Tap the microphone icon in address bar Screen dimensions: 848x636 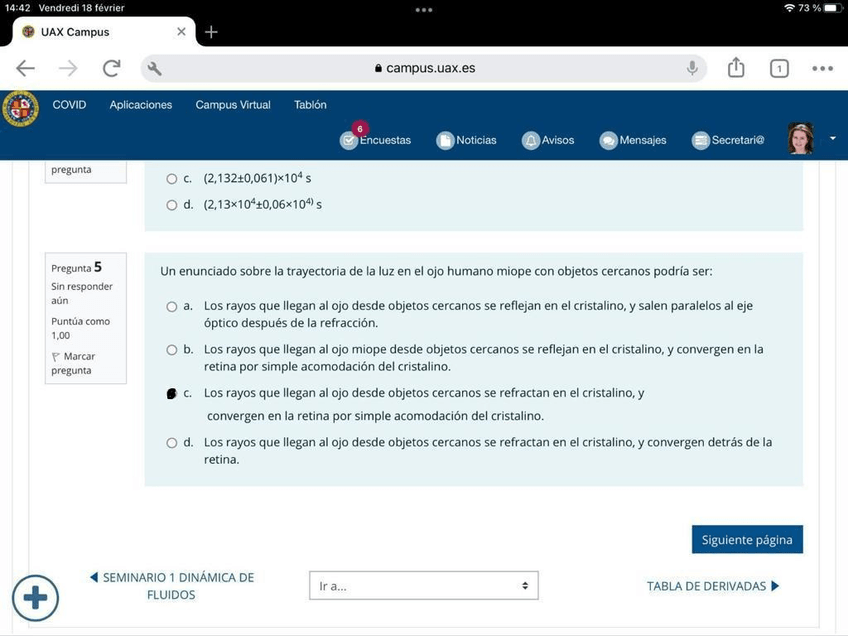(692, 68)
